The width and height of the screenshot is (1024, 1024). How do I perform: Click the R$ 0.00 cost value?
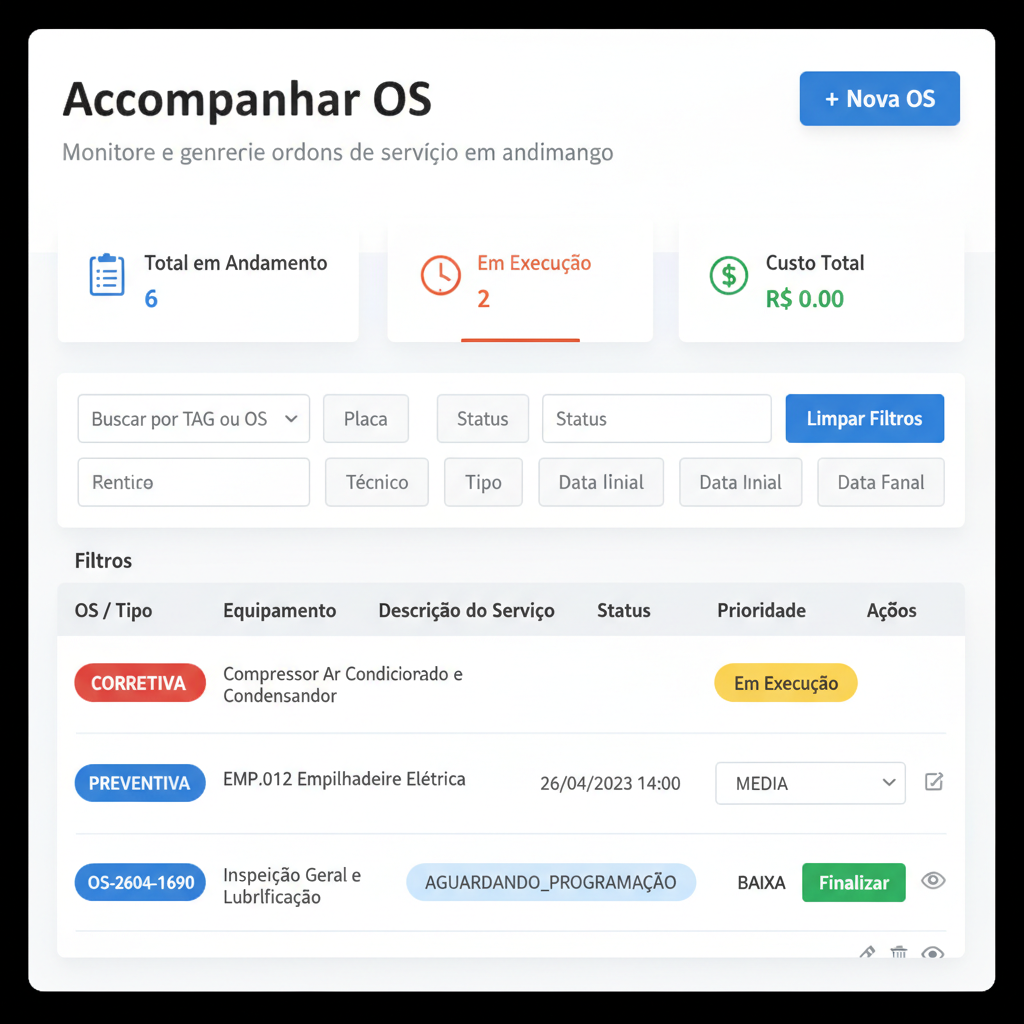(805, 299)
